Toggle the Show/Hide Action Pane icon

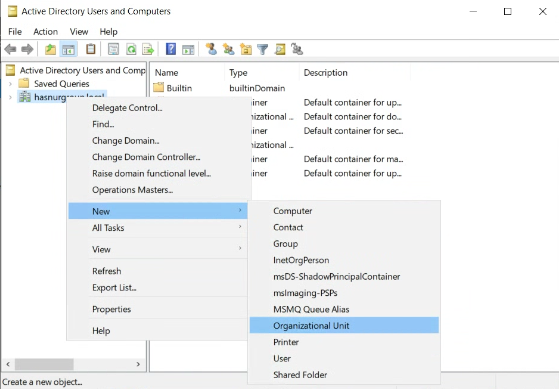(188, 50)
